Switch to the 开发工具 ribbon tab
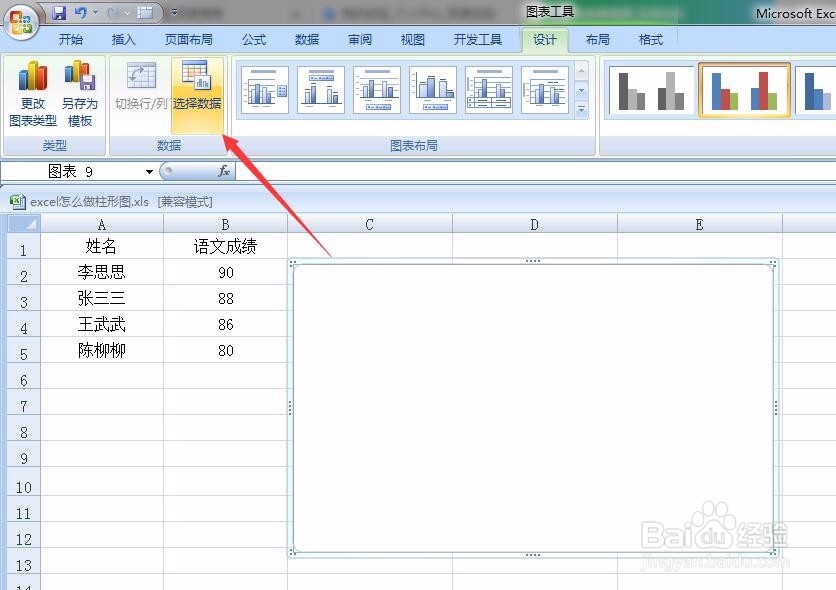Image resolution: width=836 pixels, height=590 pixels. tap(477, 40)
